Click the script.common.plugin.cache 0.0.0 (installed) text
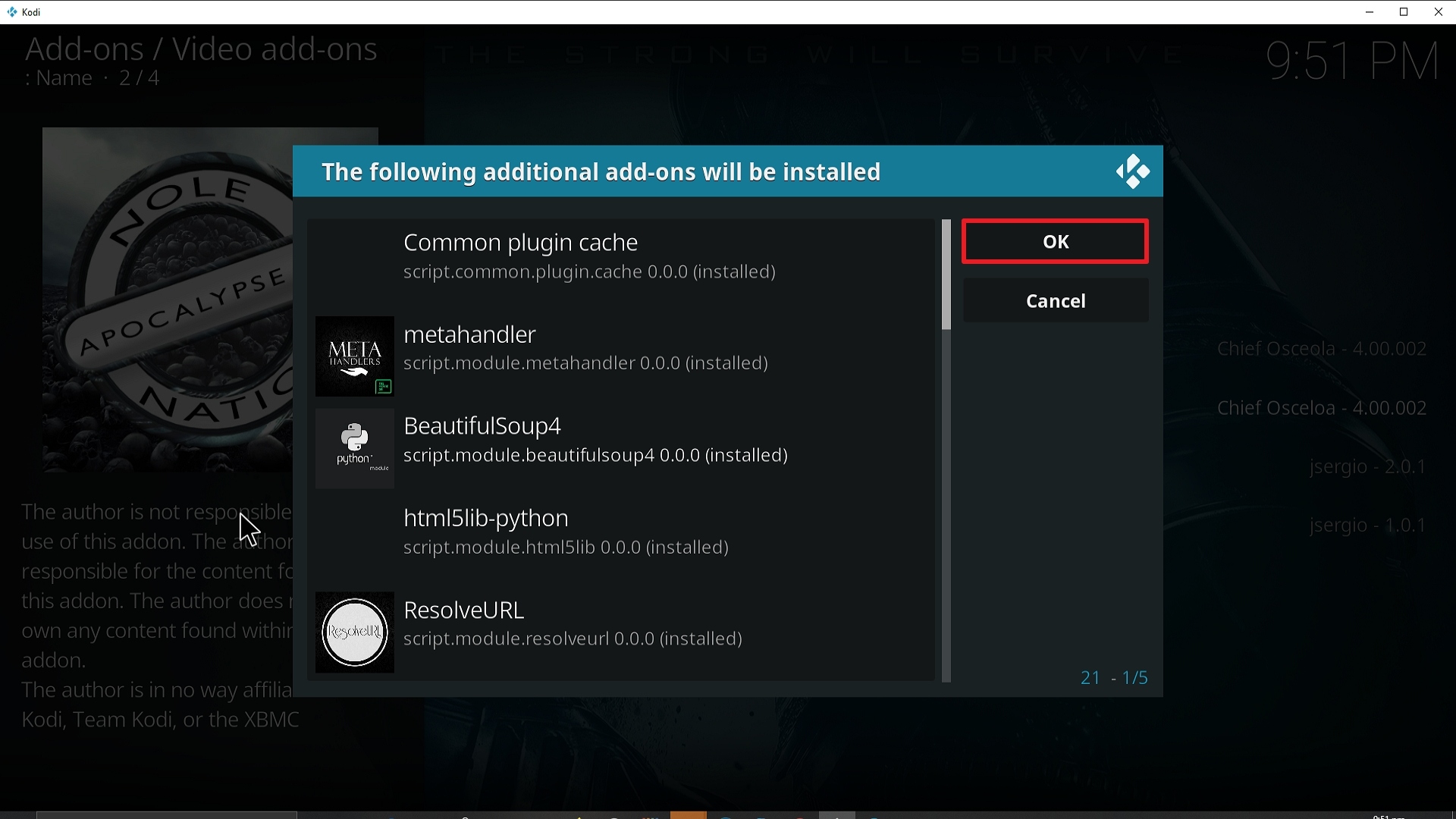The width and height of the screenshot is (1456, 819). tap(589, 272)
